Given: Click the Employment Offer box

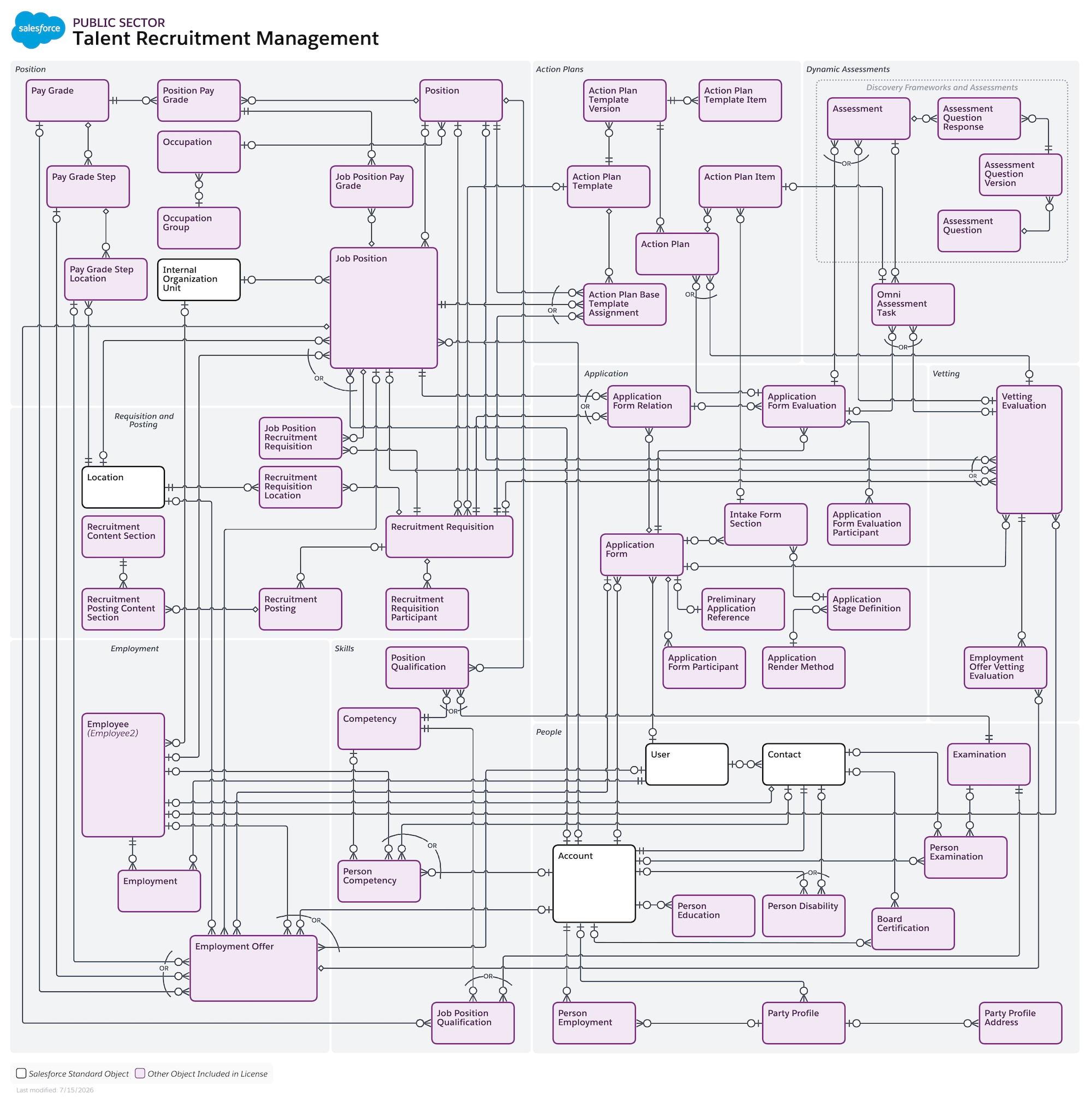Looking at the screenshot, I should point(253,968).
